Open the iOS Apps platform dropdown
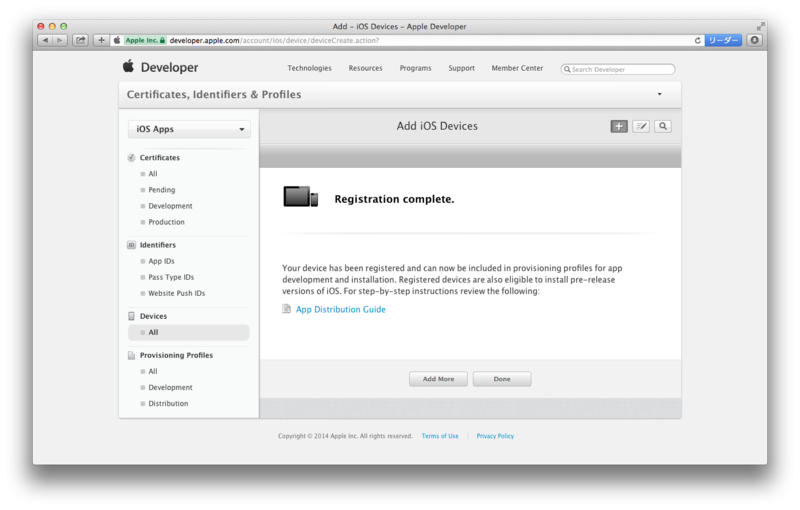 tap(189, 129)
